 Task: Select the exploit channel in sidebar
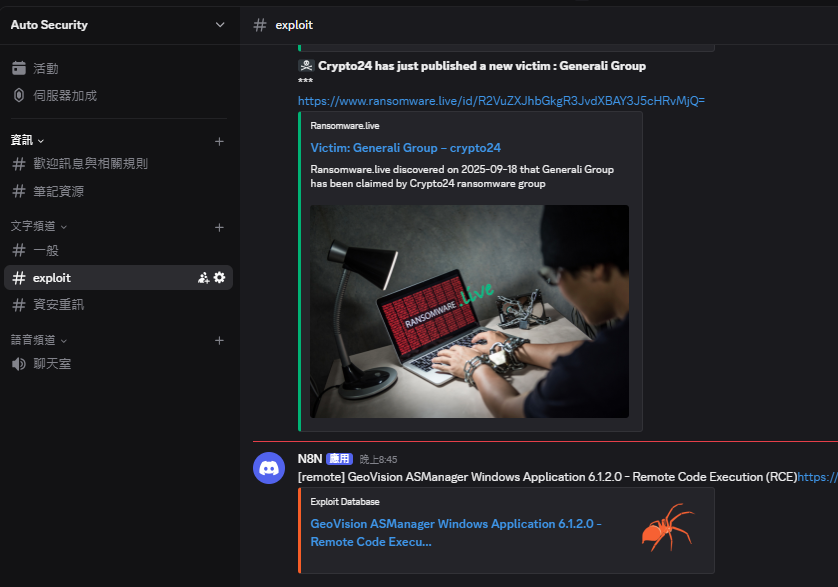(118, 277)
